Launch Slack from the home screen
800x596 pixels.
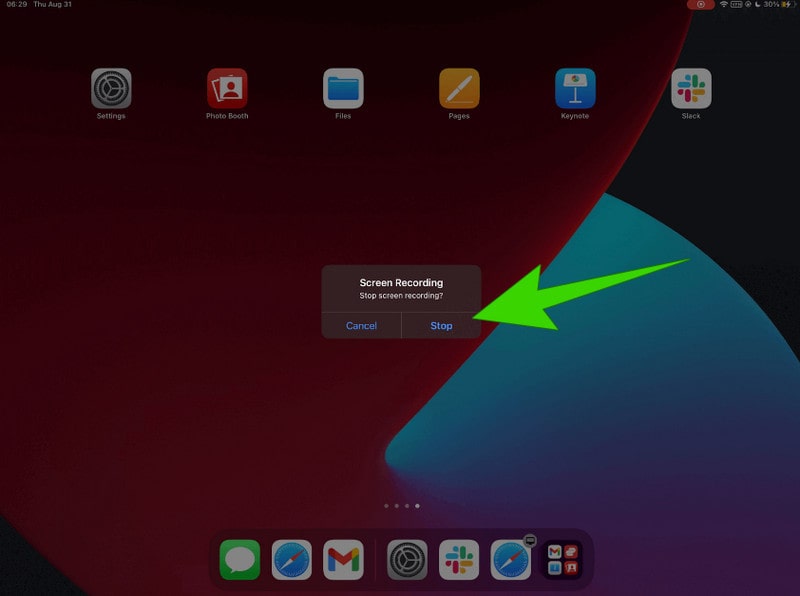691,89
